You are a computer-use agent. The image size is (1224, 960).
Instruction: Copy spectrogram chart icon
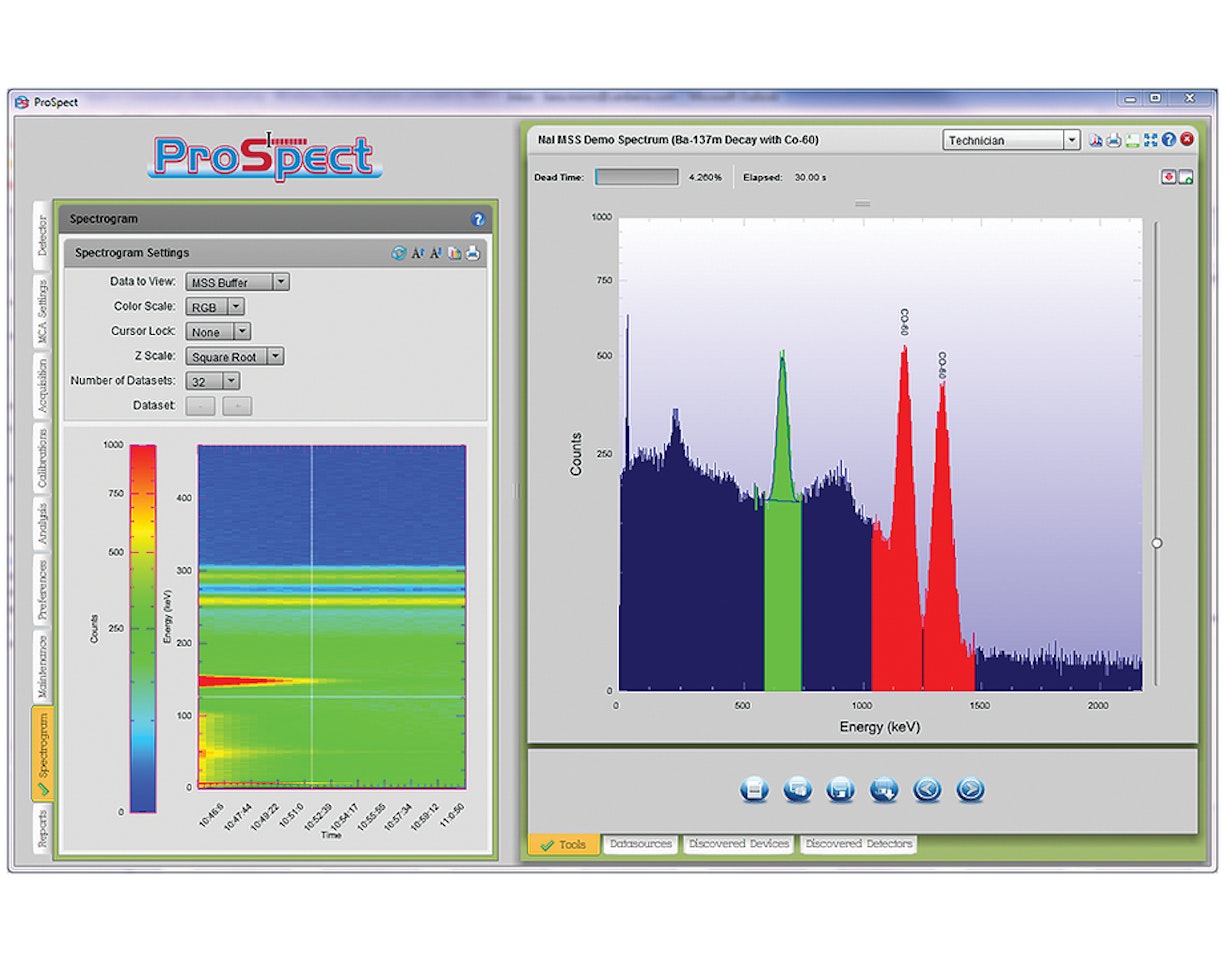coord(454,253)
